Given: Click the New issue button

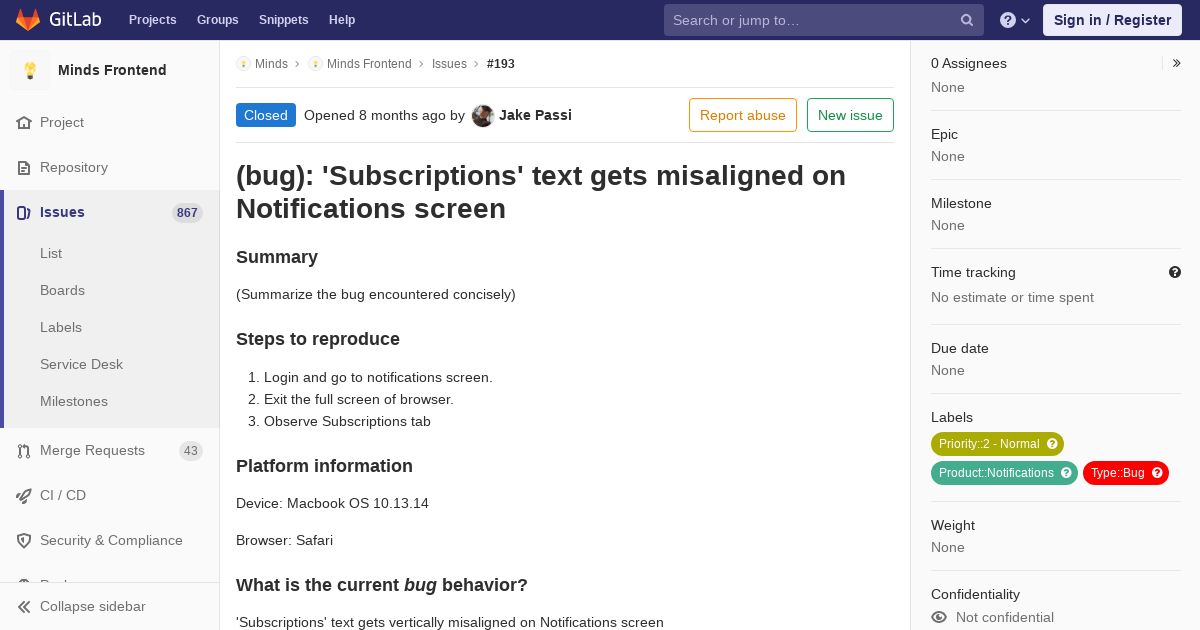Looking at the screenshot, I should 850,115.
